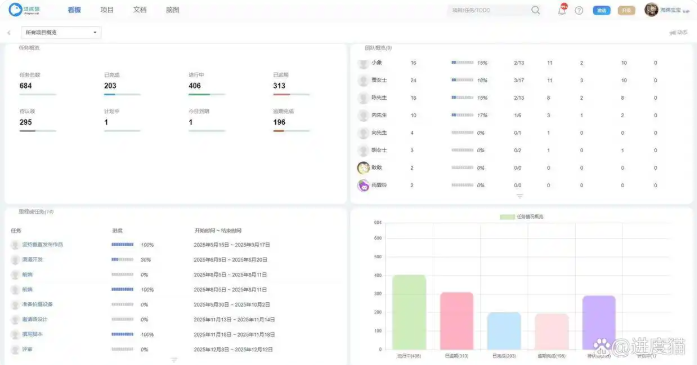697x365 pixels.
Task: Click date range ending 2025年10月2日
Action: pyautogui.click(x=232, y=305)
